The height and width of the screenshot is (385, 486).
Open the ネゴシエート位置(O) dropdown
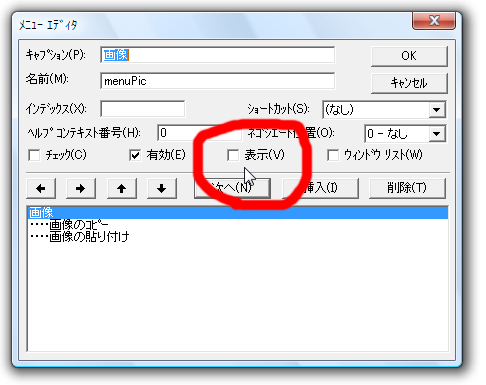click(437, 134)
